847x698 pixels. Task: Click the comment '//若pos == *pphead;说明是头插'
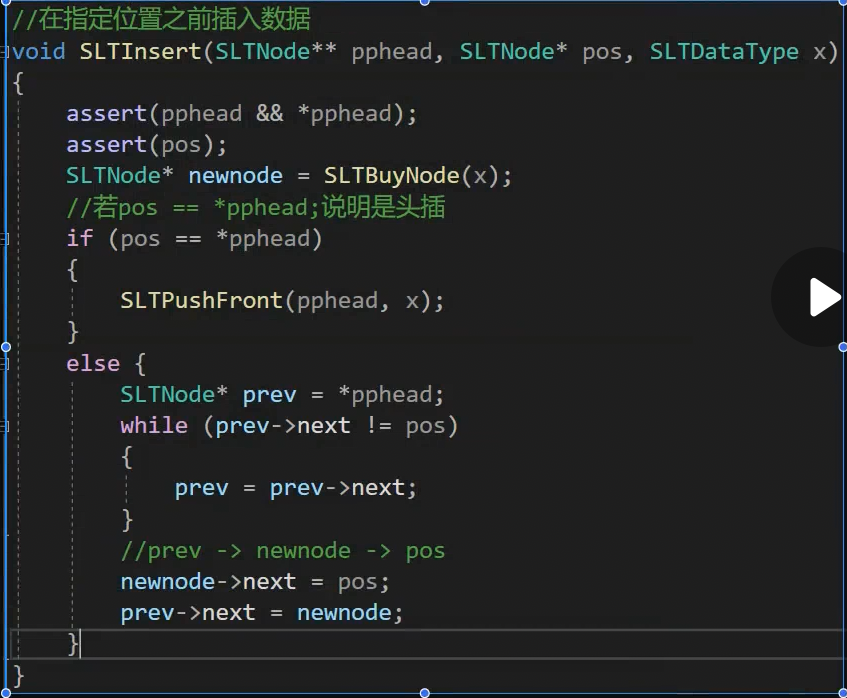[x=256, y=207]
